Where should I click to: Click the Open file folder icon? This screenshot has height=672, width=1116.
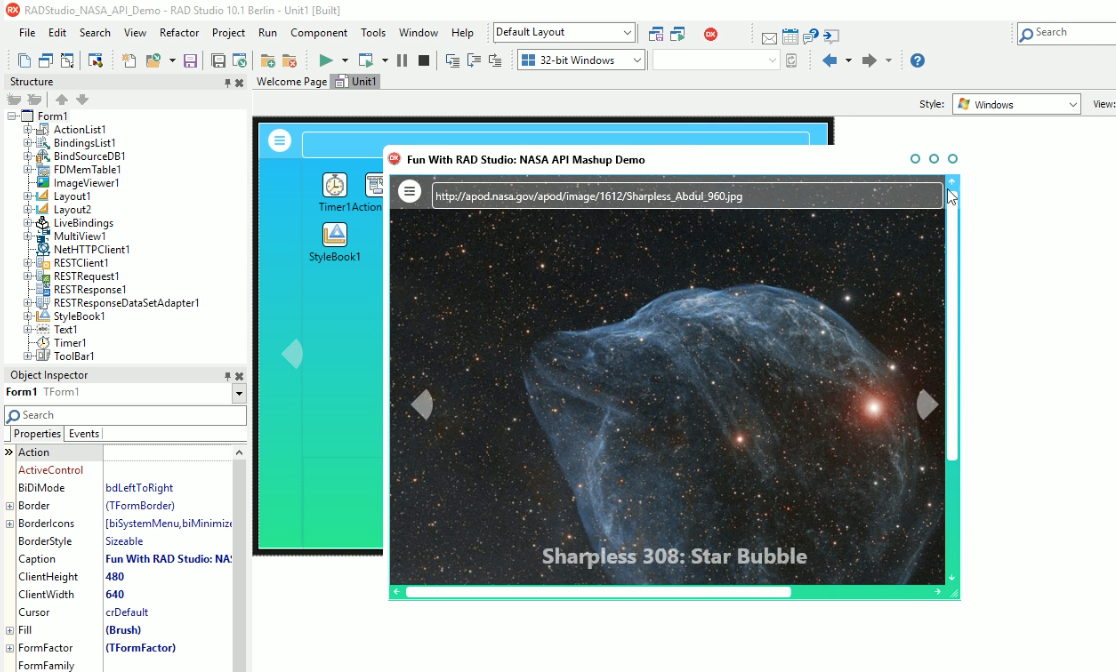[x=153, y=61]
